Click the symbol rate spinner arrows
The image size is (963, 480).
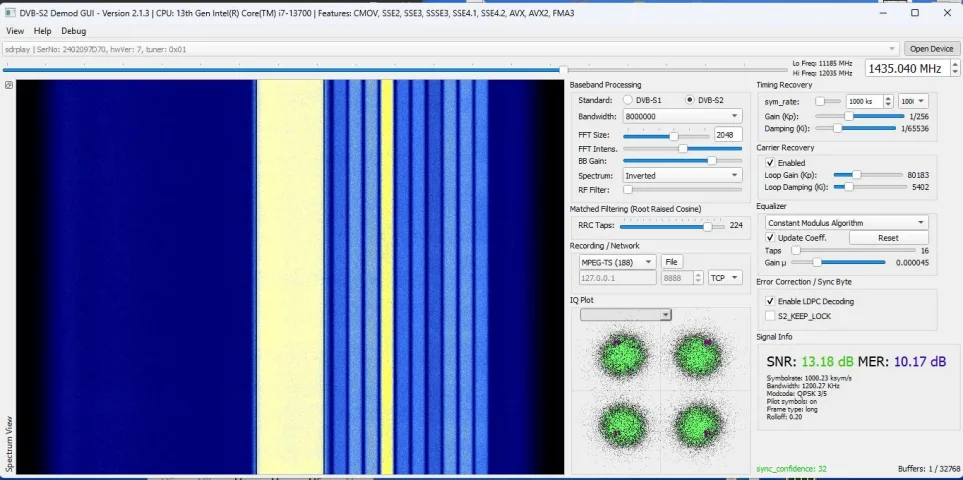pos(889,101)
